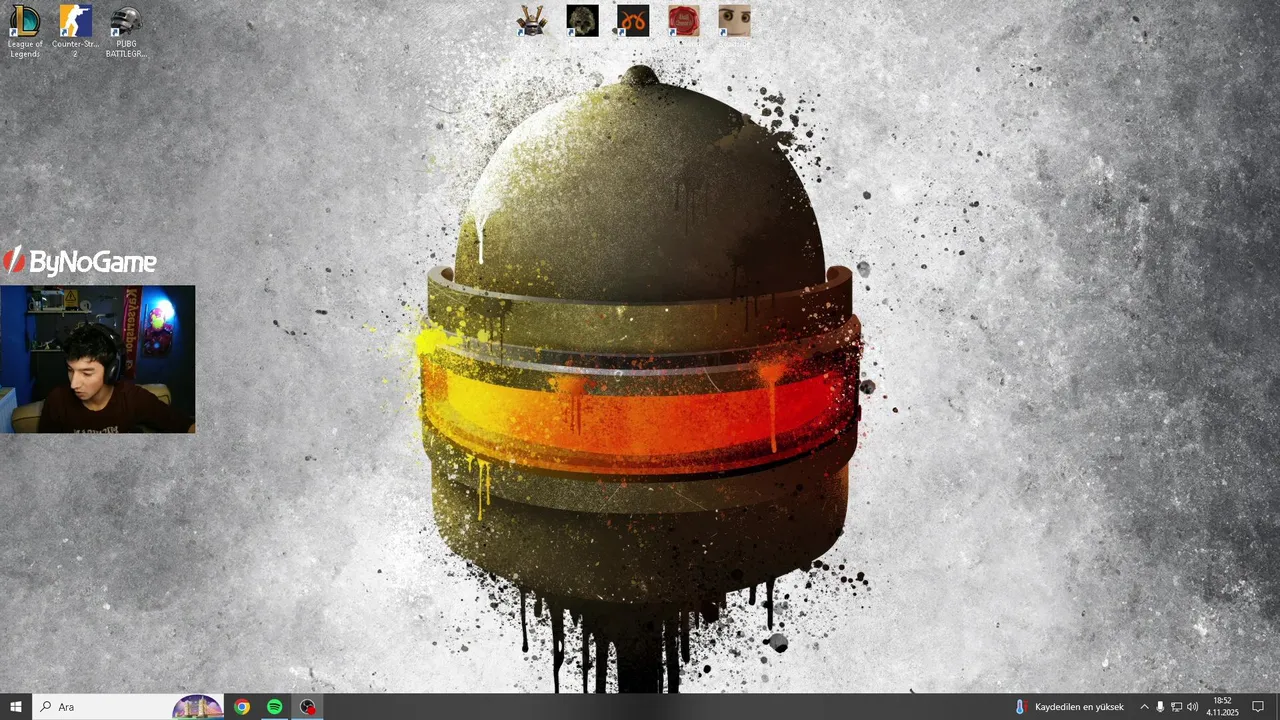Click the thermometer weather icon in taskbar
This screenshot has height=720, width=1280.
tap(1020, 707)
